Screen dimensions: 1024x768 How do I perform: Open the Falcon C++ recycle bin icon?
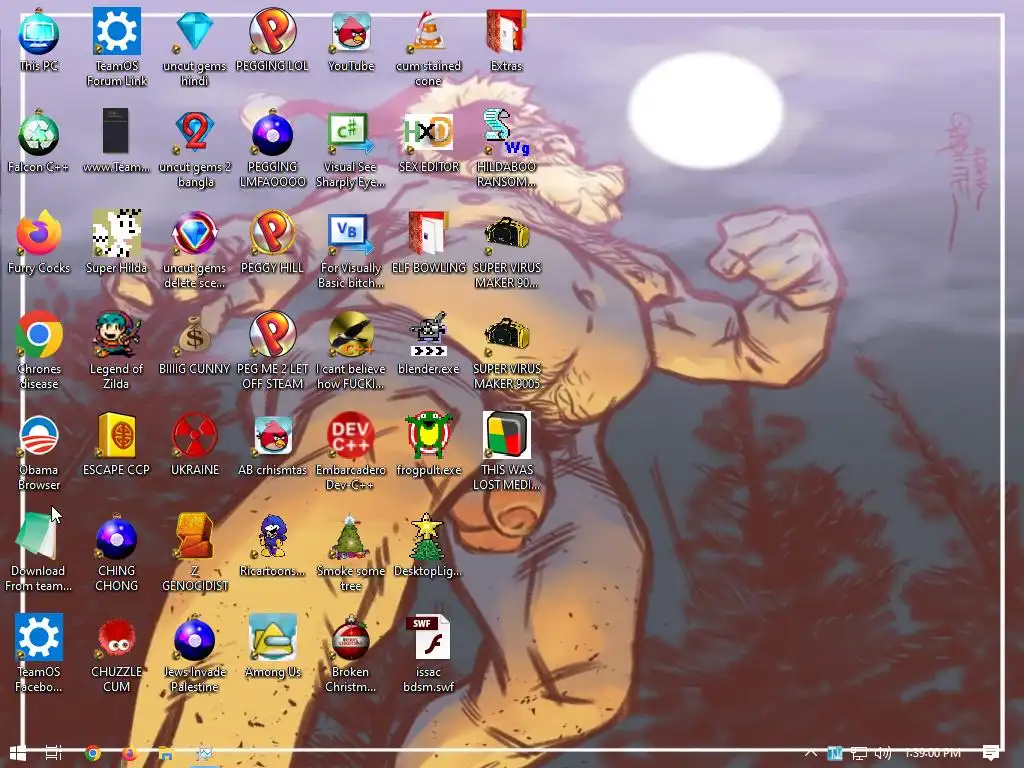(39, 142)
